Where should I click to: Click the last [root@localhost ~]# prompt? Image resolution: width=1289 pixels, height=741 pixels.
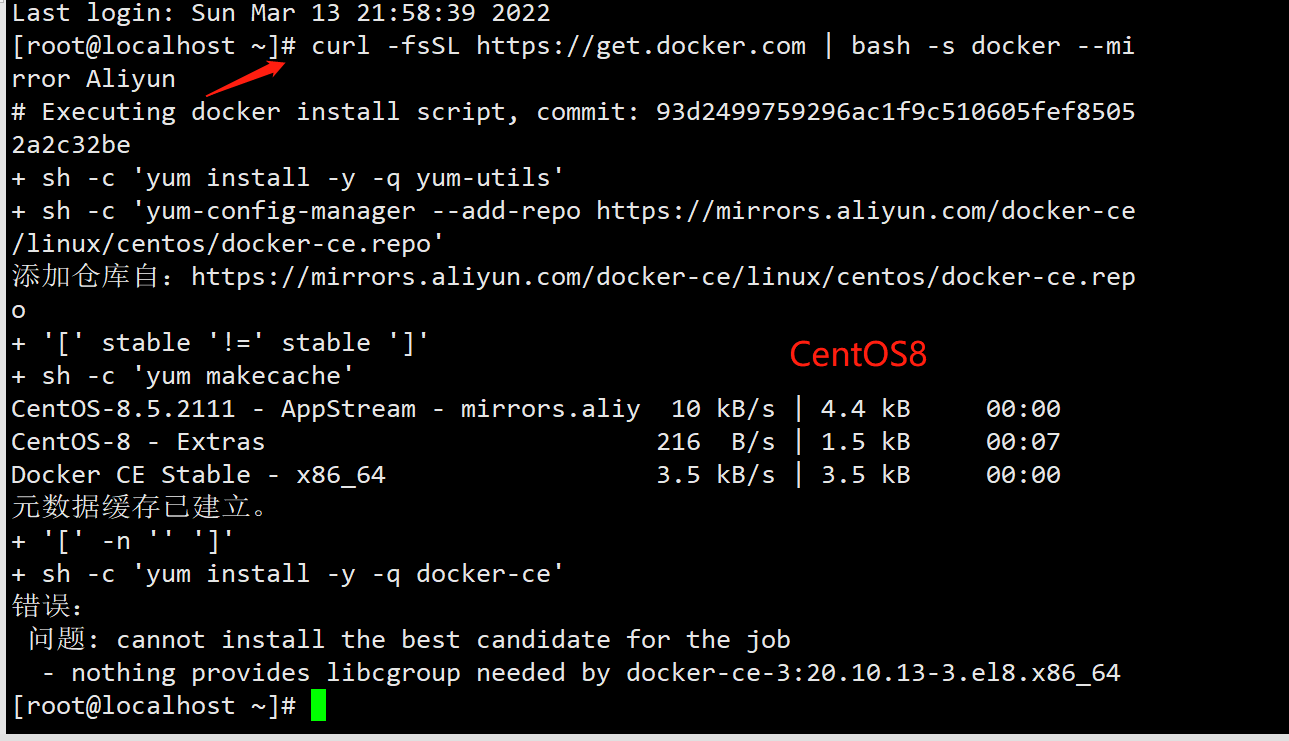(154, 706)
